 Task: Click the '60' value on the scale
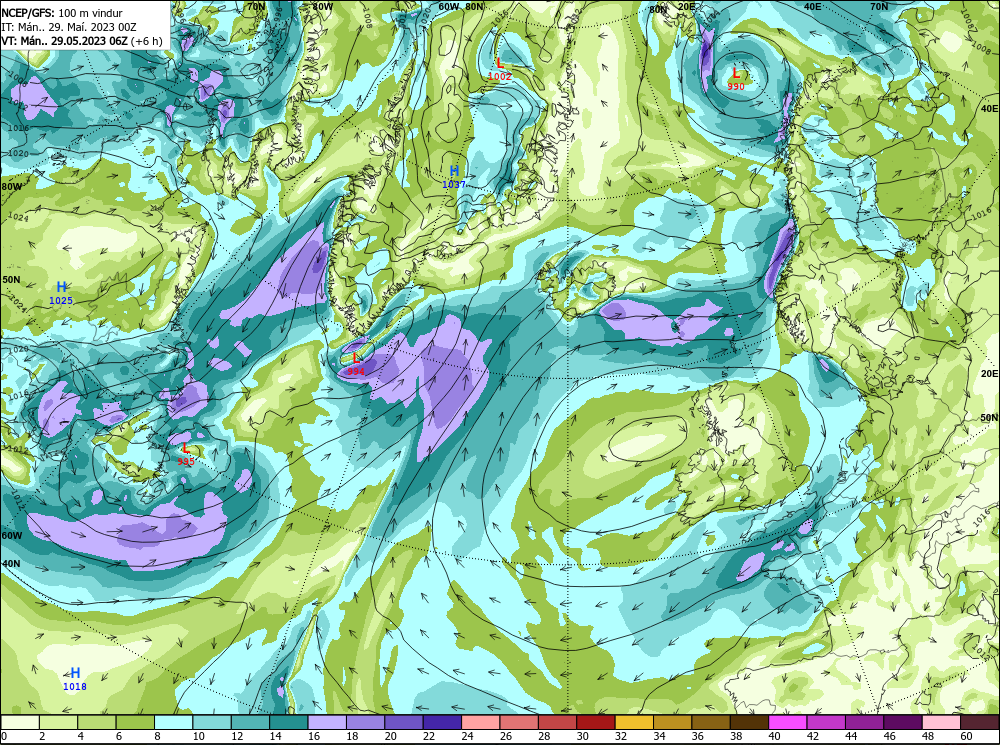coord(966,737)
